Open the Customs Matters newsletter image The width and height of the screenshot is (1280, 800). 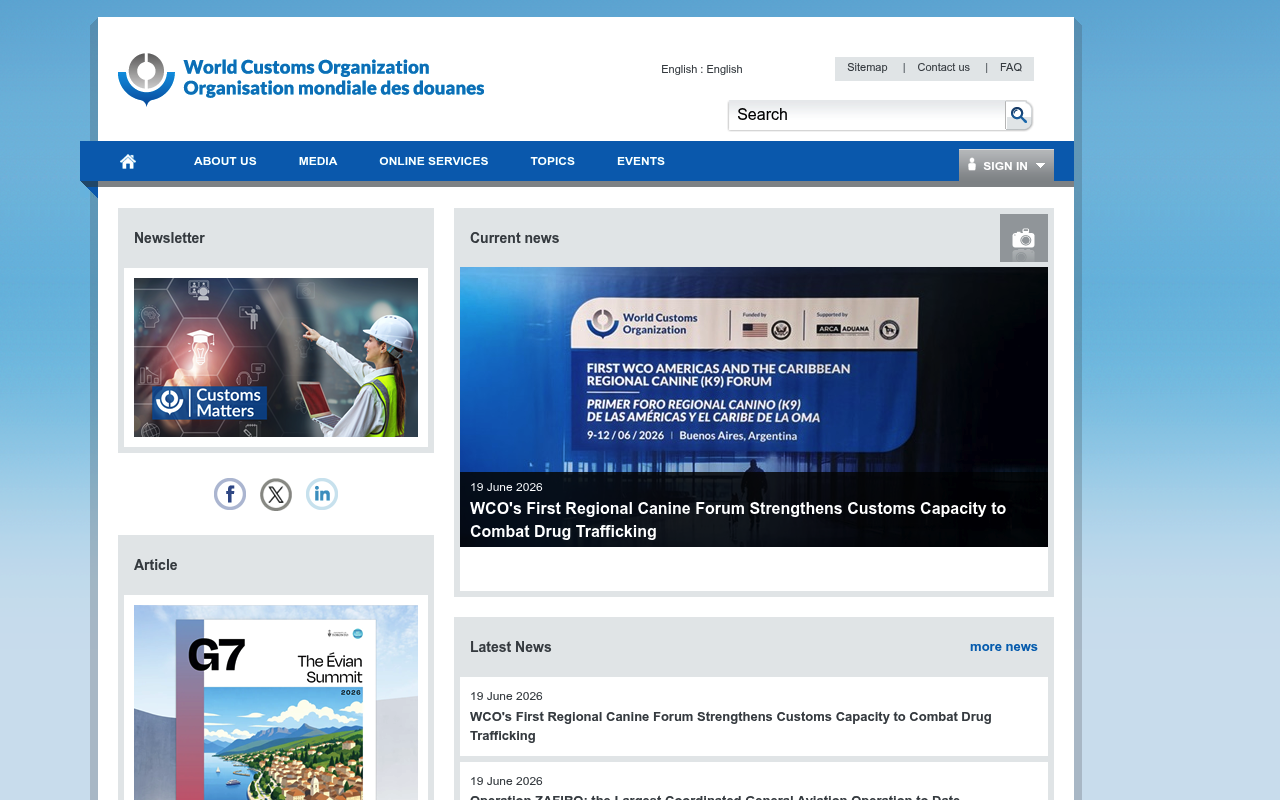(276, 357)
